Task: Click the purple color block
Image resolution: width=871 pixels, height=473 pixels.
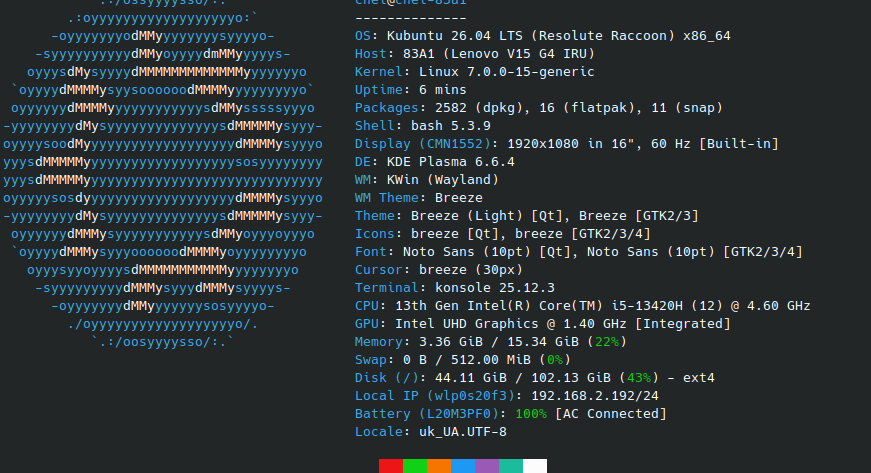Action: 487,466
